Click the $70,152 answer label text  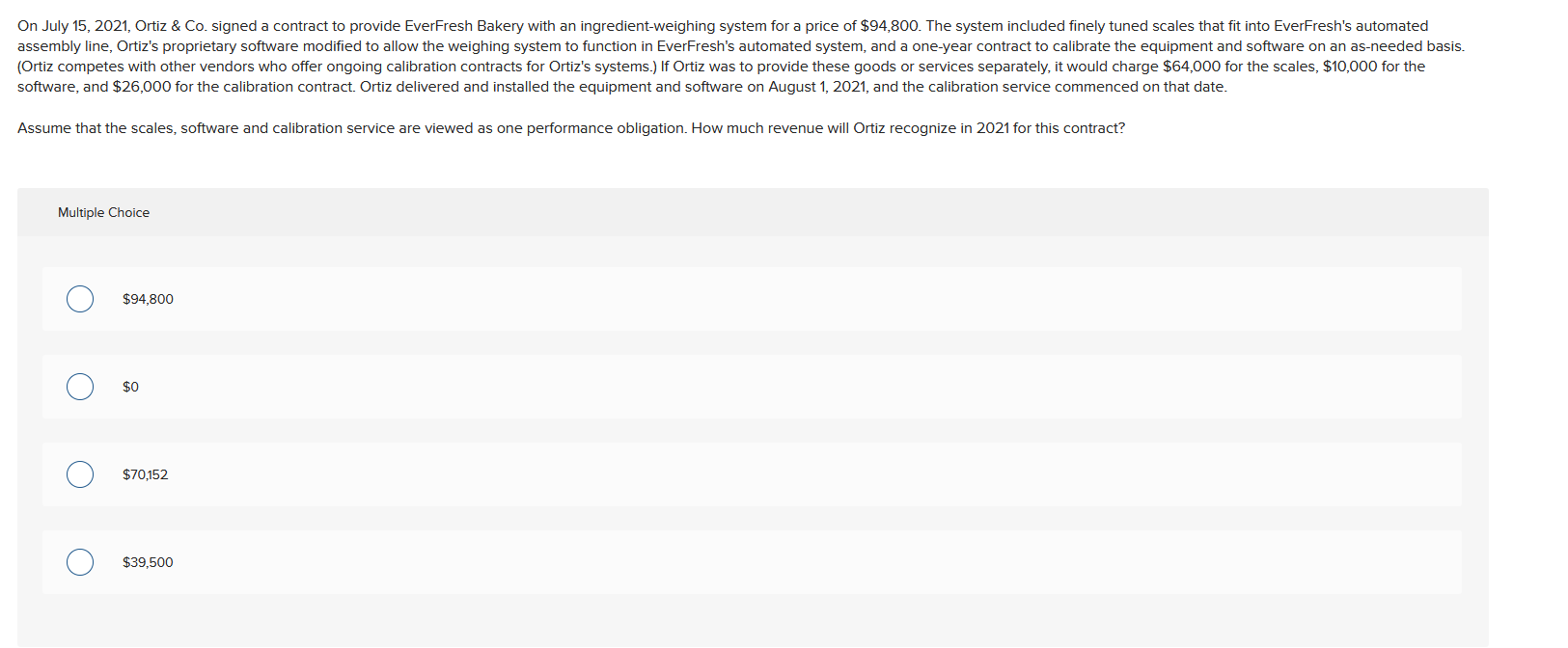(144, 474)
